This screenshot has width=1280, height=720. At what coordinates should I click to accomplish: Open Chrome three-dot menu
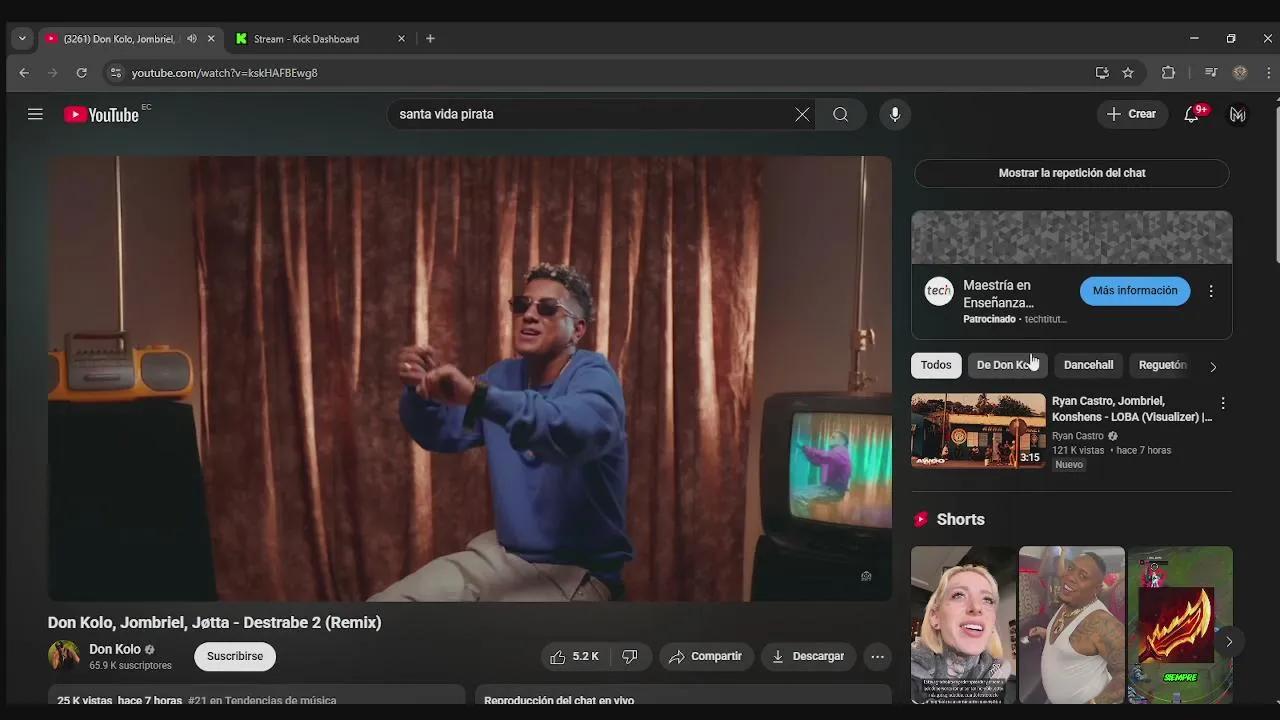click(1269, 73)
